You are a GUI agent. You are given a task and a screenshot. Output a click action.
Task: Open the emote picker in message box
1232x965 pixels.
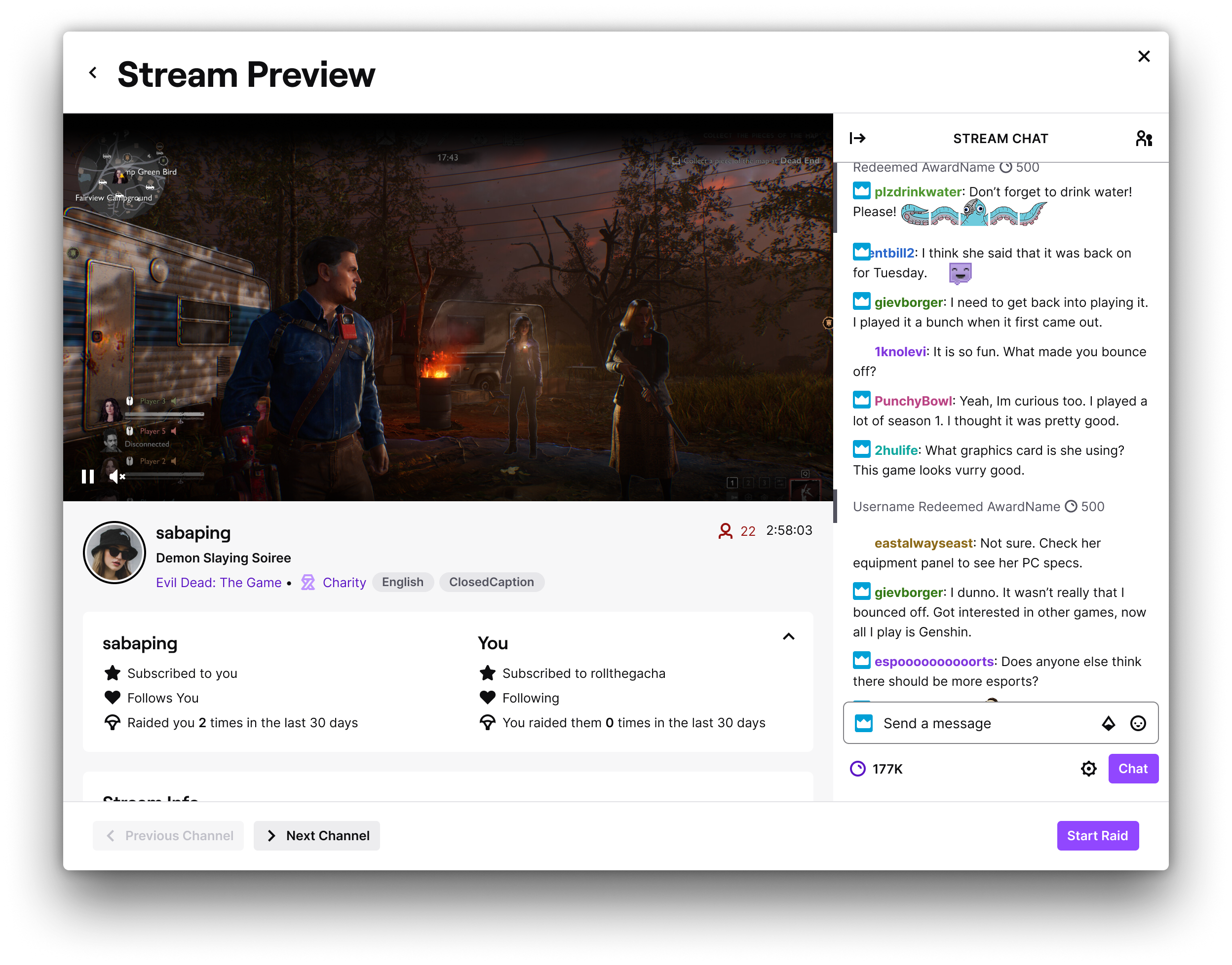[x=1138, y=723]
